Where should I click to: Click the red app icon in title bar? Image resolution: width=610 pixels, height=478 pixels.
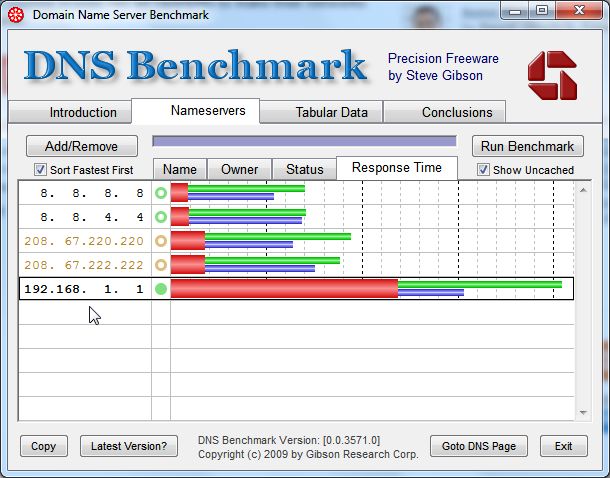[x=16, y=15]
